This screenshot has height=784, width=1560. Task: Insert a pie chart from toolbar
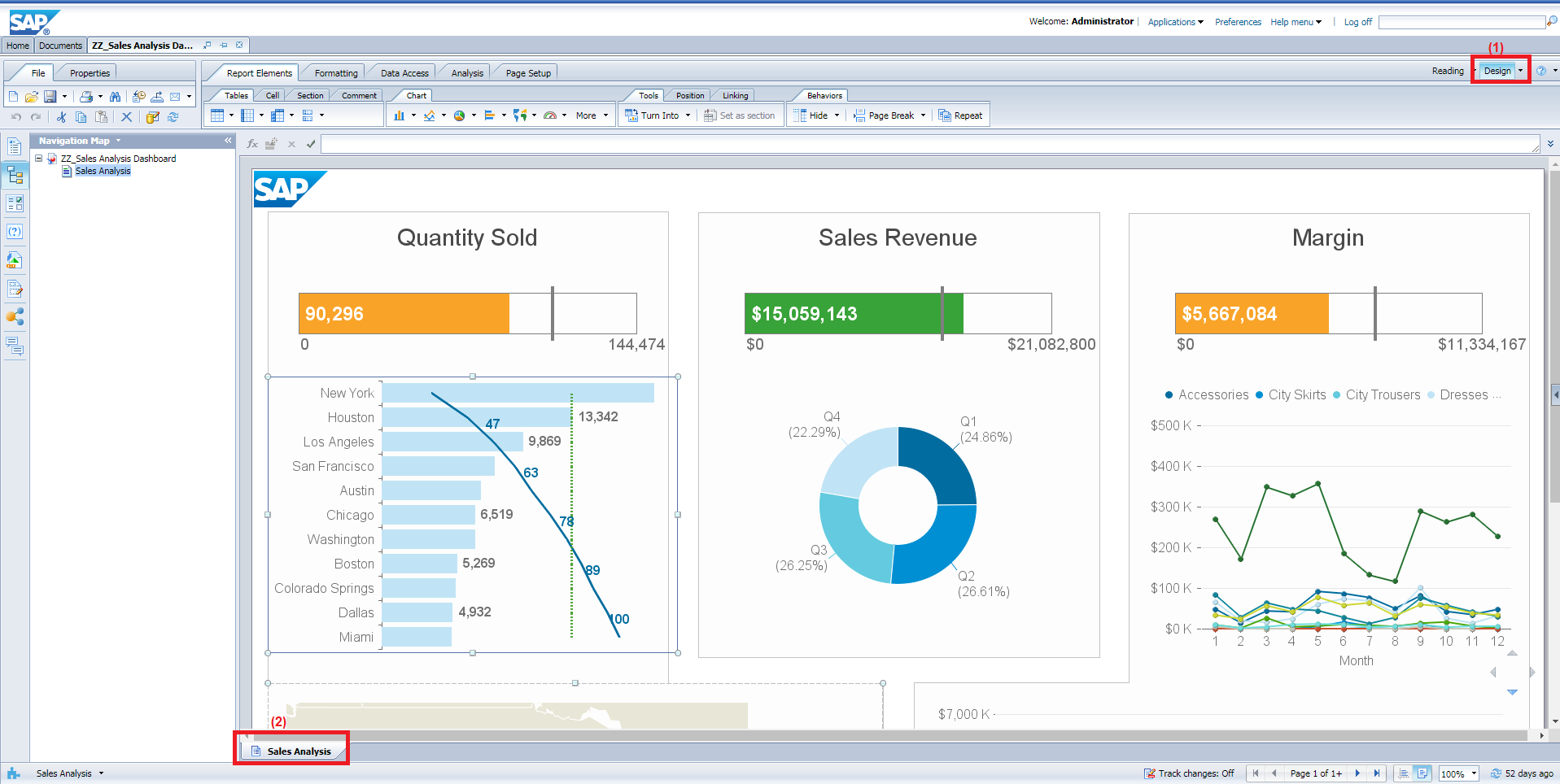[x=460, y=115]
